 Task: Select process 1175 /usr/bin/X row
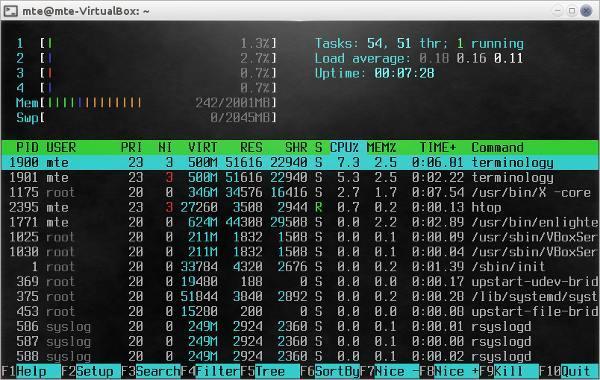pos(300,192)
